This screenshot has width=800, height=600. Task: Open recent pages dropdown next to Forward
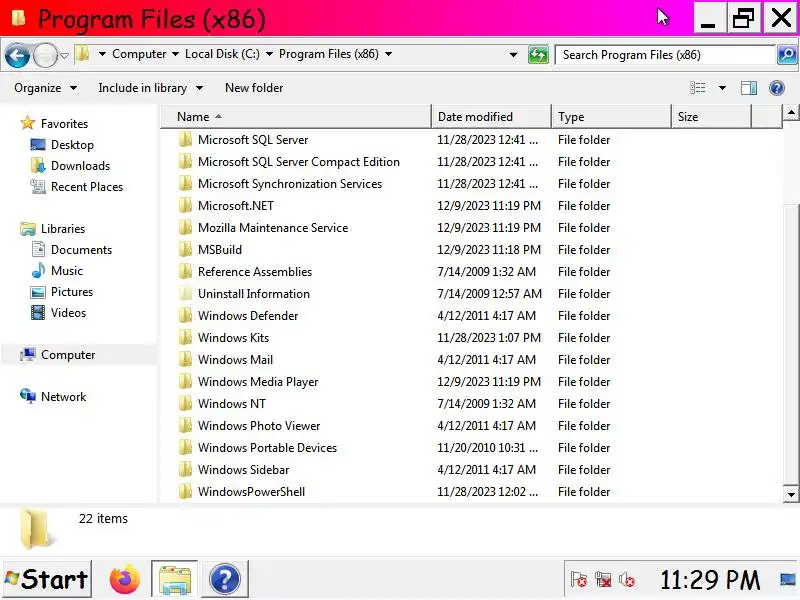[64, 55]
